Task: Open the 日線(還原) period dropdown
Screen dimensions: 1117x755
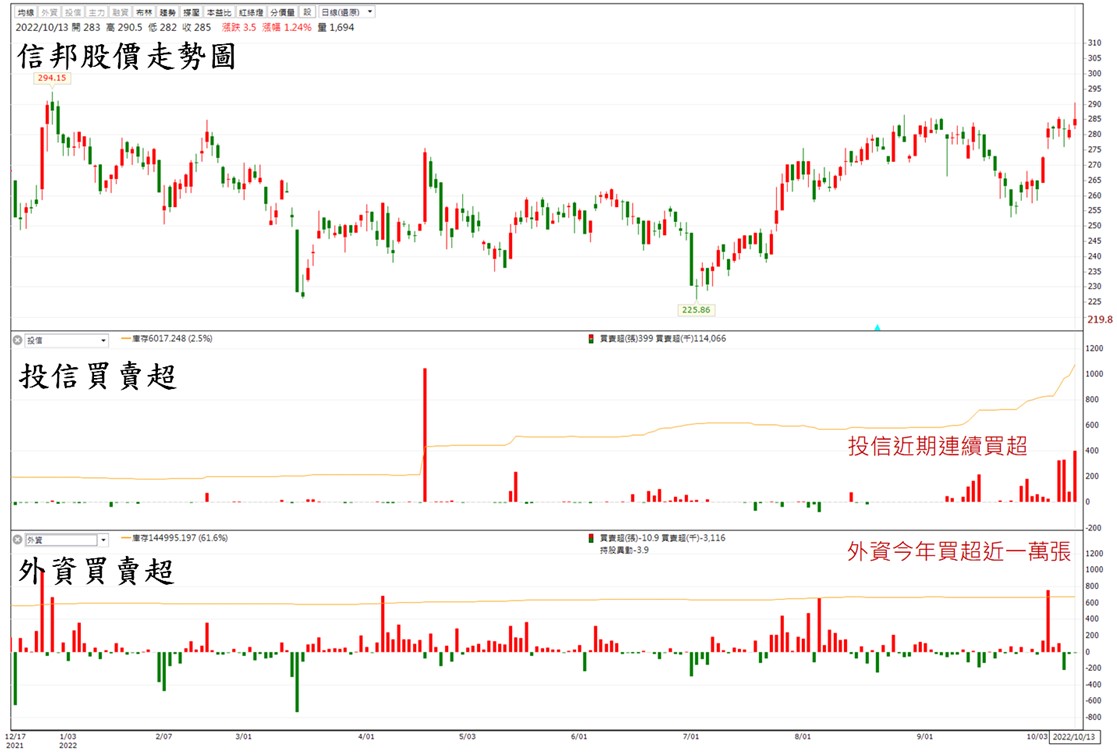Action: click(346, 12)
